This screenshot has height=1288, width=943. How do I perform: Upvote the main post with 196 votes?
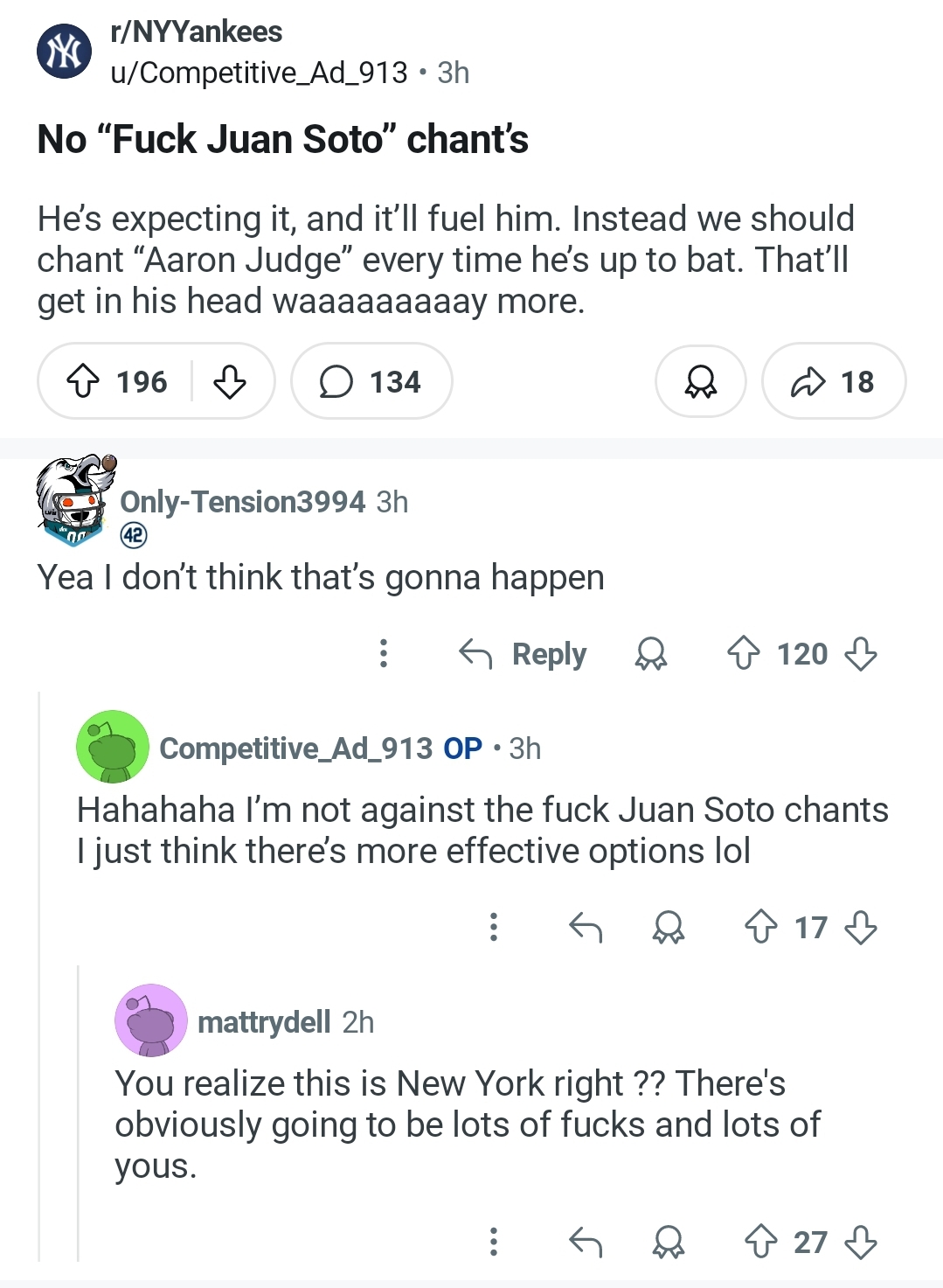(x=84, y=381)
